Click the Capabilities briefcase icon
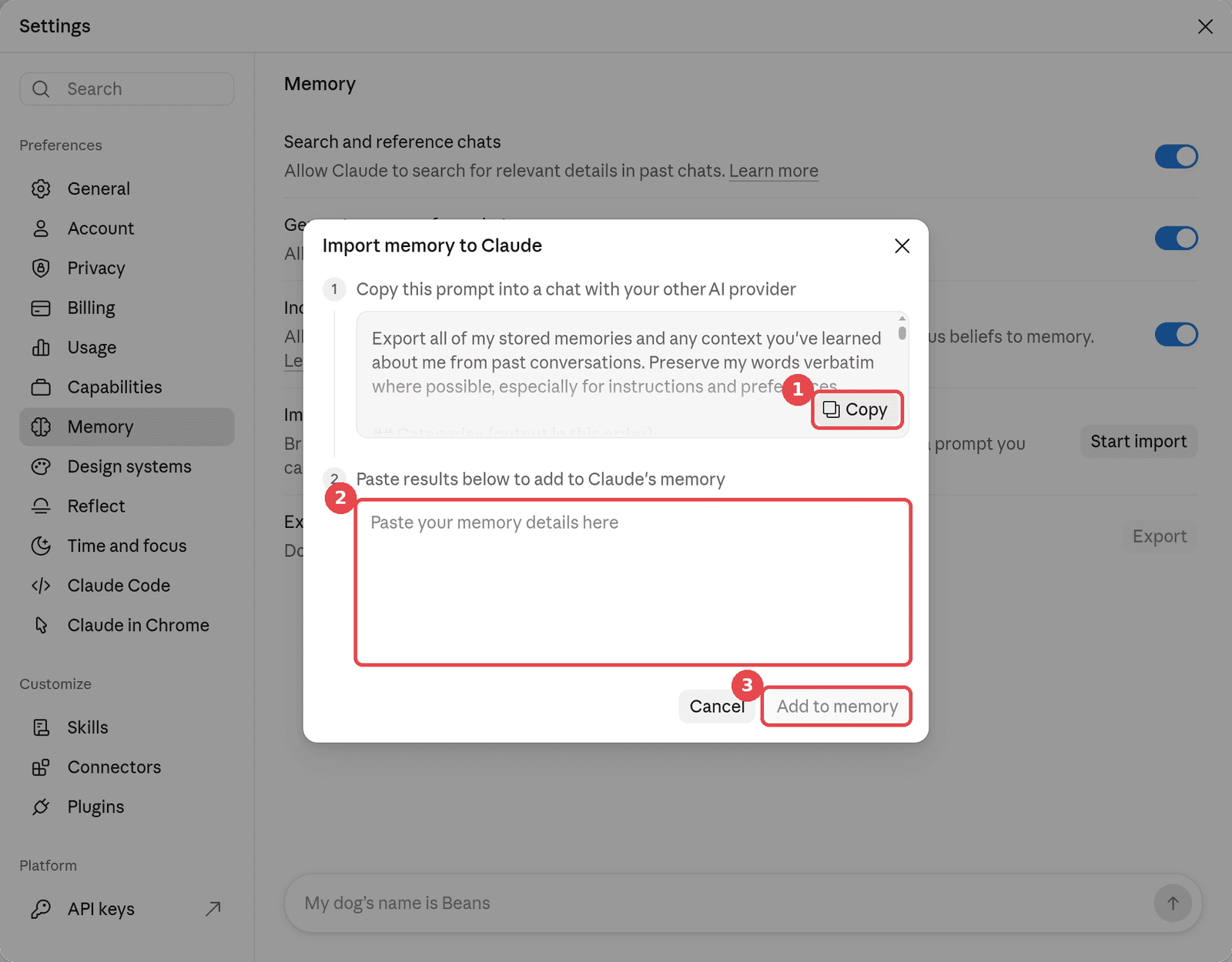Viewport: 1232px width, 962px height. [41, 387]
